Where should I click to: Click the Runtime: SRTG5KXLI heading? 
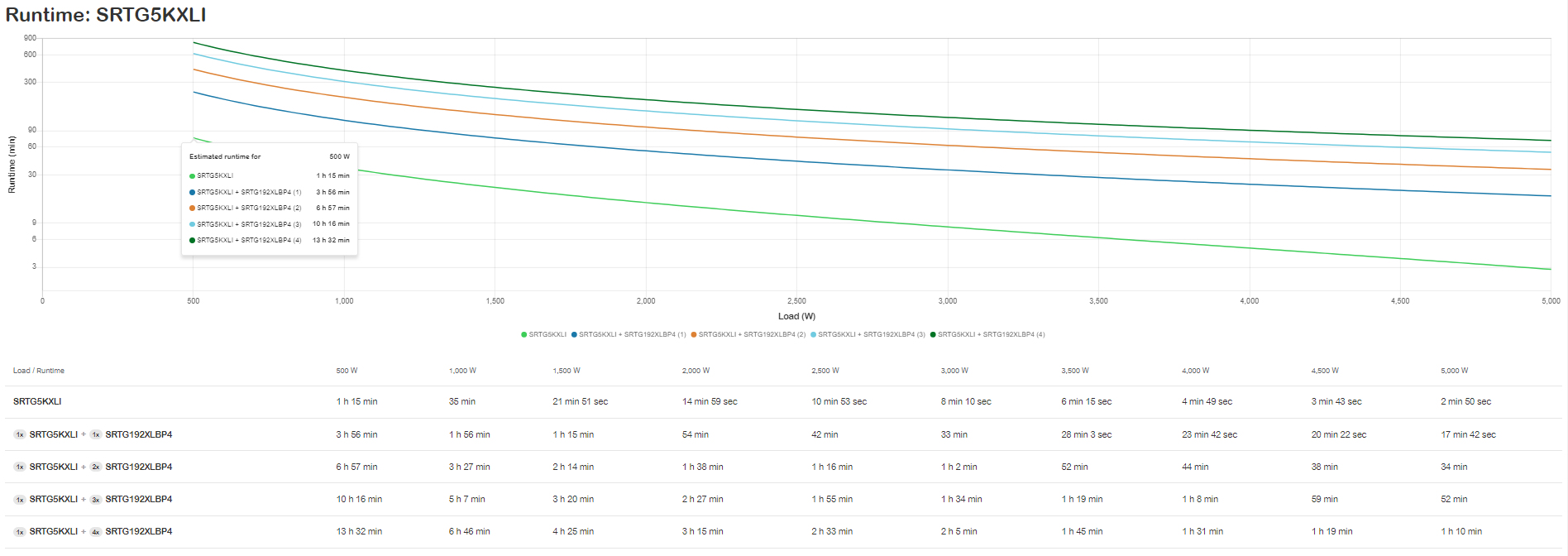106,15
